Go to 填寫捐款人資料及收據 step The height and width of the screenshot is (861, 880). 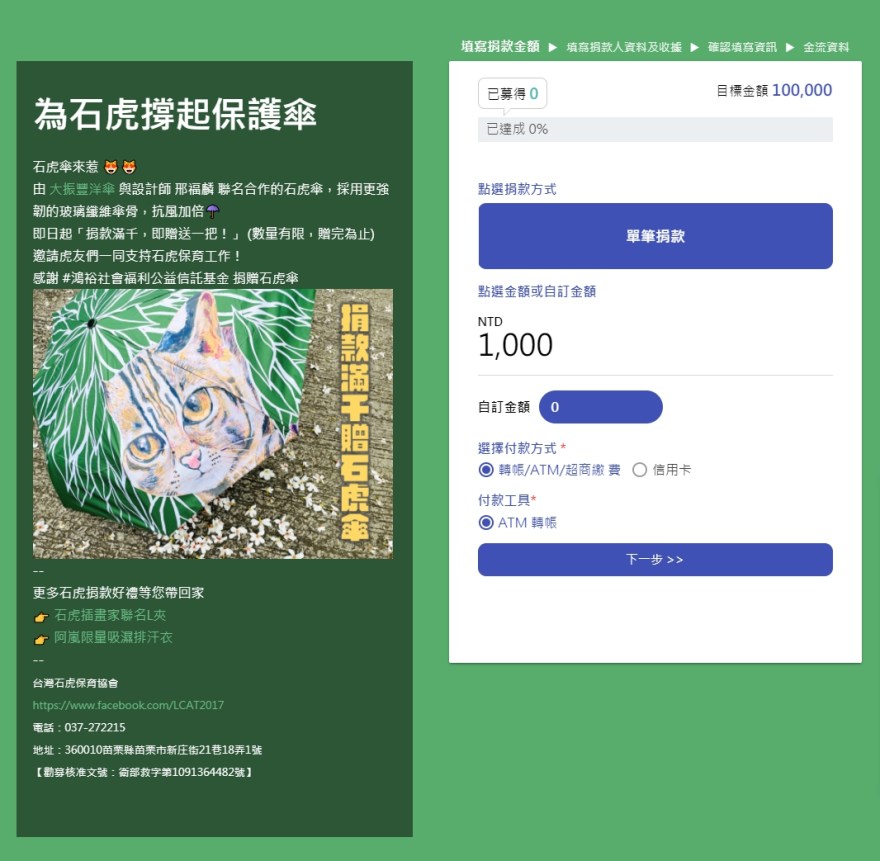point(624,47)
